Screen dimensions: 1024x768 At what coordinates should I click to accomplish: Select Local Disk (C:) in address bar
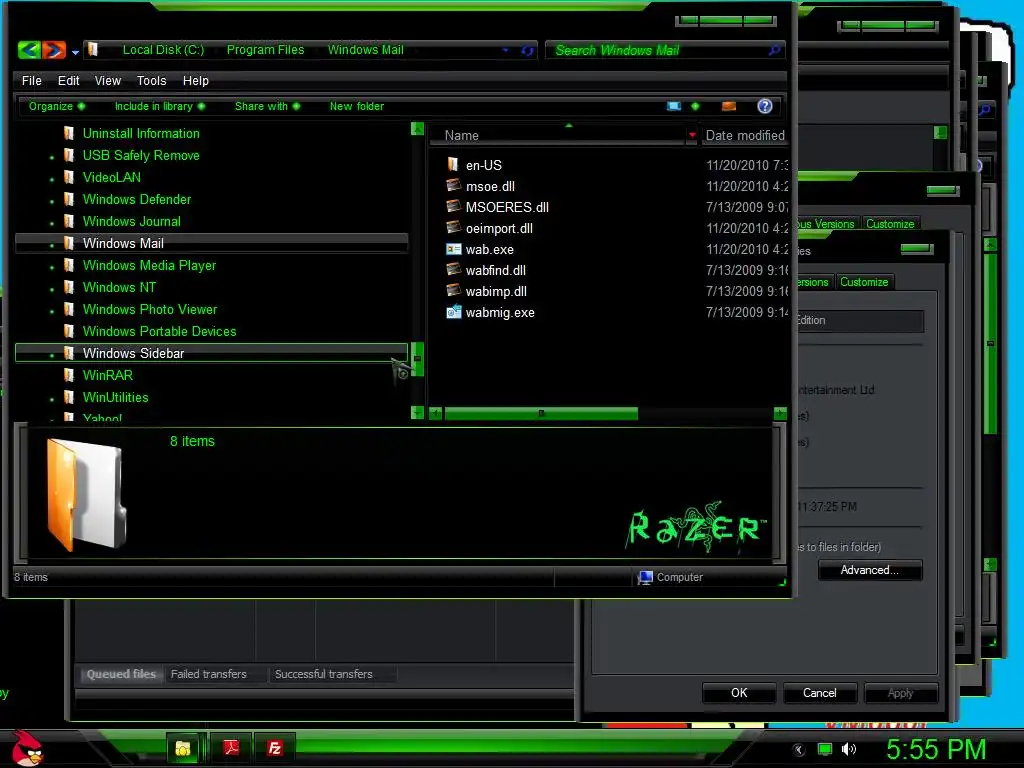[163, 50]
